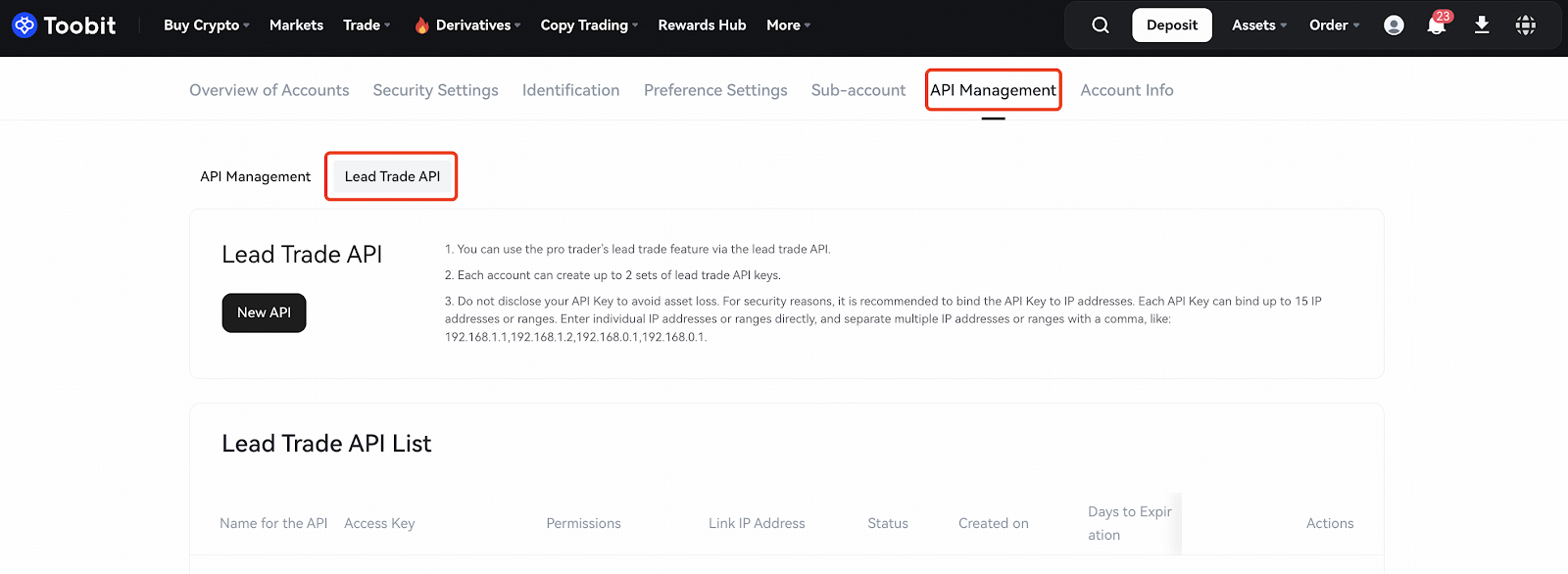View notifications via the bell icon

point(1437,25)
